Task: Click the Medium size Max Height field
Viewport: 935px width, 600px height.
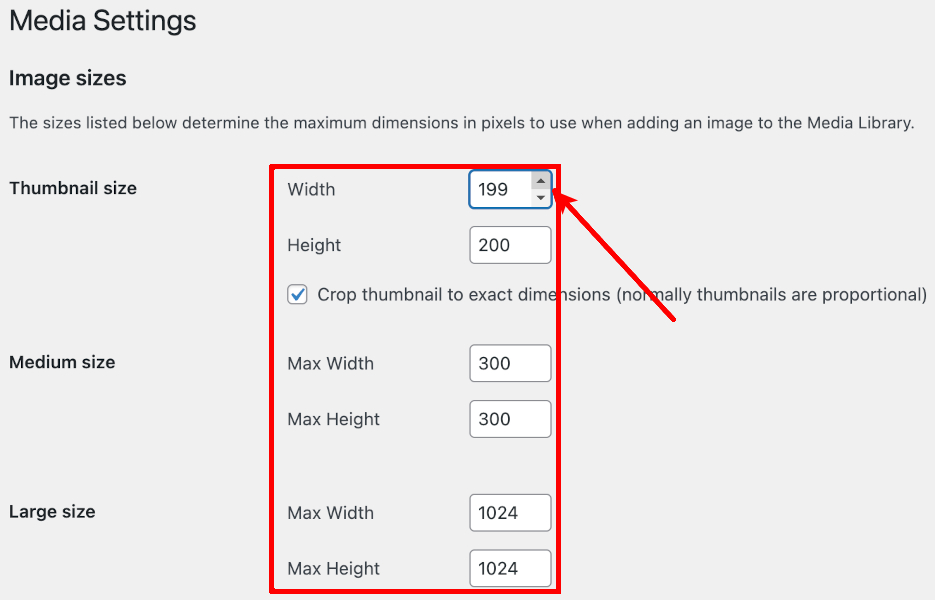Action: [510, 419]
